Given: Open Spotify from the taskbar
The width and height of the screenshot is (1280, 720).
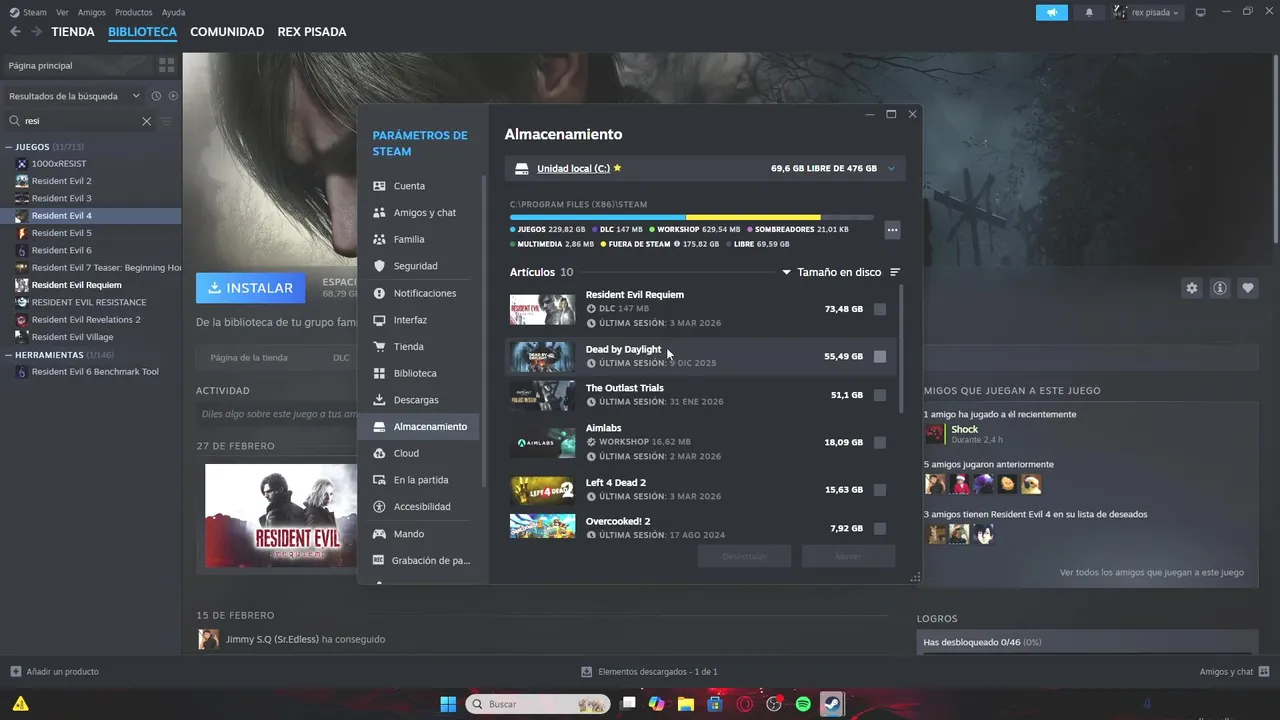Looking at the screenshot, I should (803, 704).
